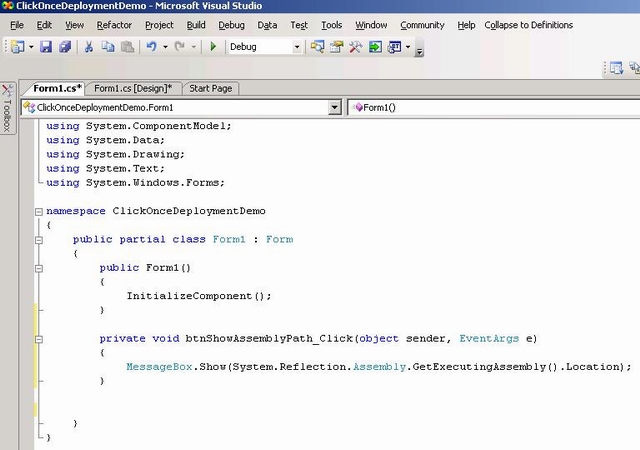Viewport: 640px width, 450px height.
Task: Click on MessageBox in the code
Action: pos(159,367)
